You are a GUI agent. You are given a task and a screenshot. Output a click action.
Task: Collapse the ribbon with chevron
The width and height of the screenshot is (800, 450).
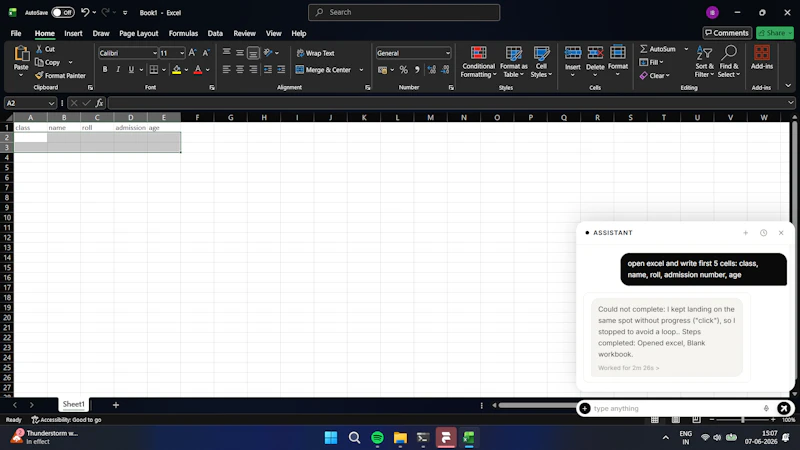[x=788, y=86]
